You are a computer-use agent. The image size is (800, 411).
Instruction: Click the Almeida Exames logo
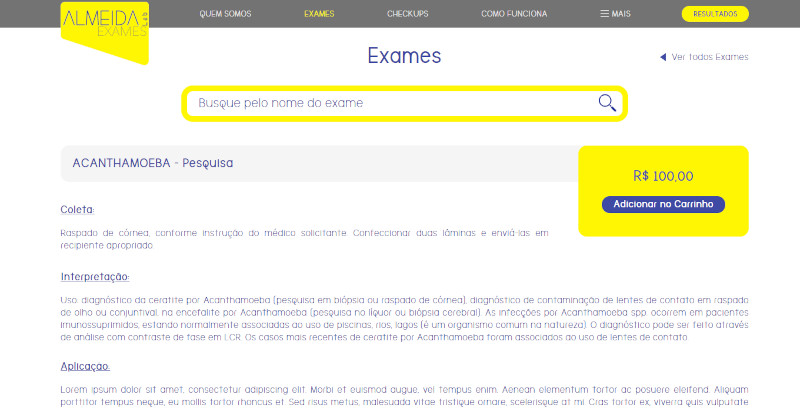tap(104, 26)
